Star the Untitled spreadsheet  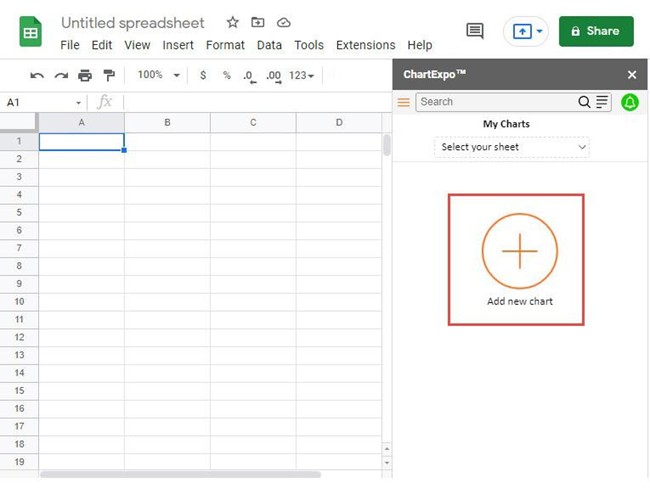[233, 22]
